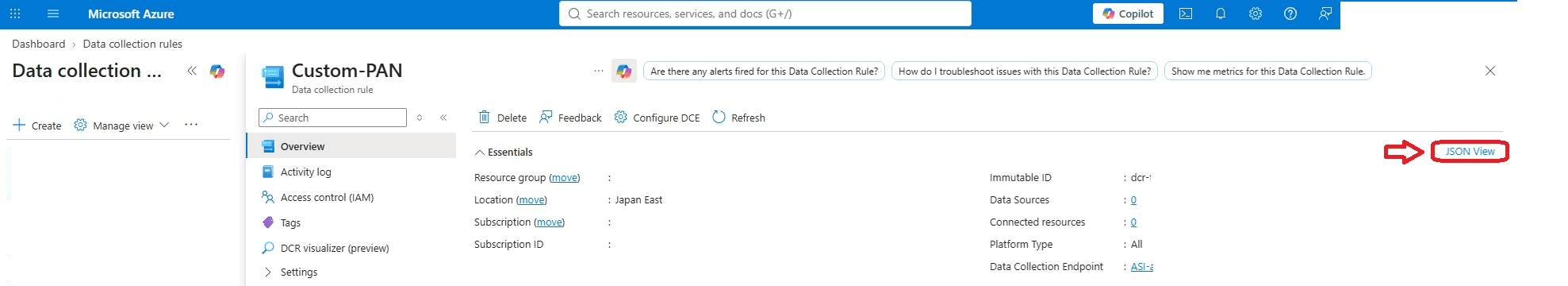This screenshot has width=1568, height=286.
Task: Click Configure DCE in the toolbar
Action: click(x=657, y=118)
